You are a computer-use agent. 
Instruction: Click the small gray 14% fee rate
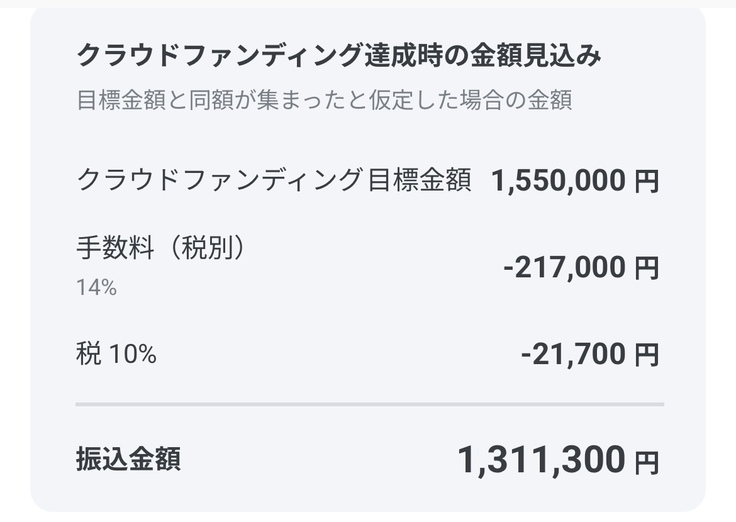click(96, 288)
